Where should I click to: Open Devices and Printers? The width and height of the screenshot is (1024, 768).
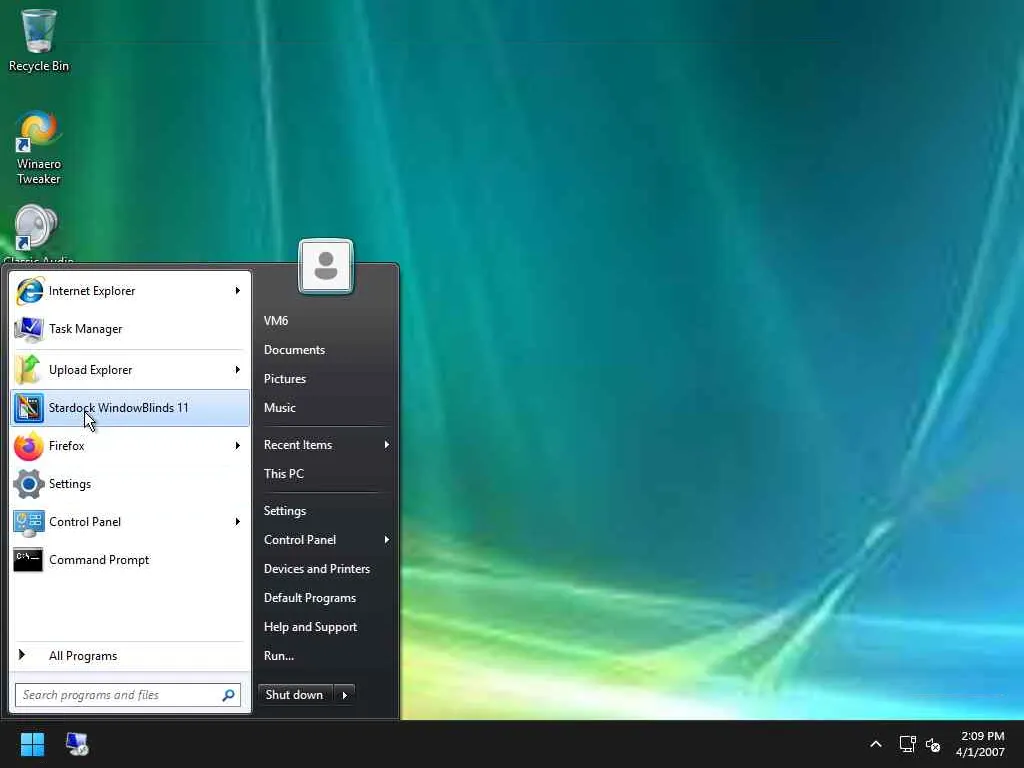coord(317,569)
